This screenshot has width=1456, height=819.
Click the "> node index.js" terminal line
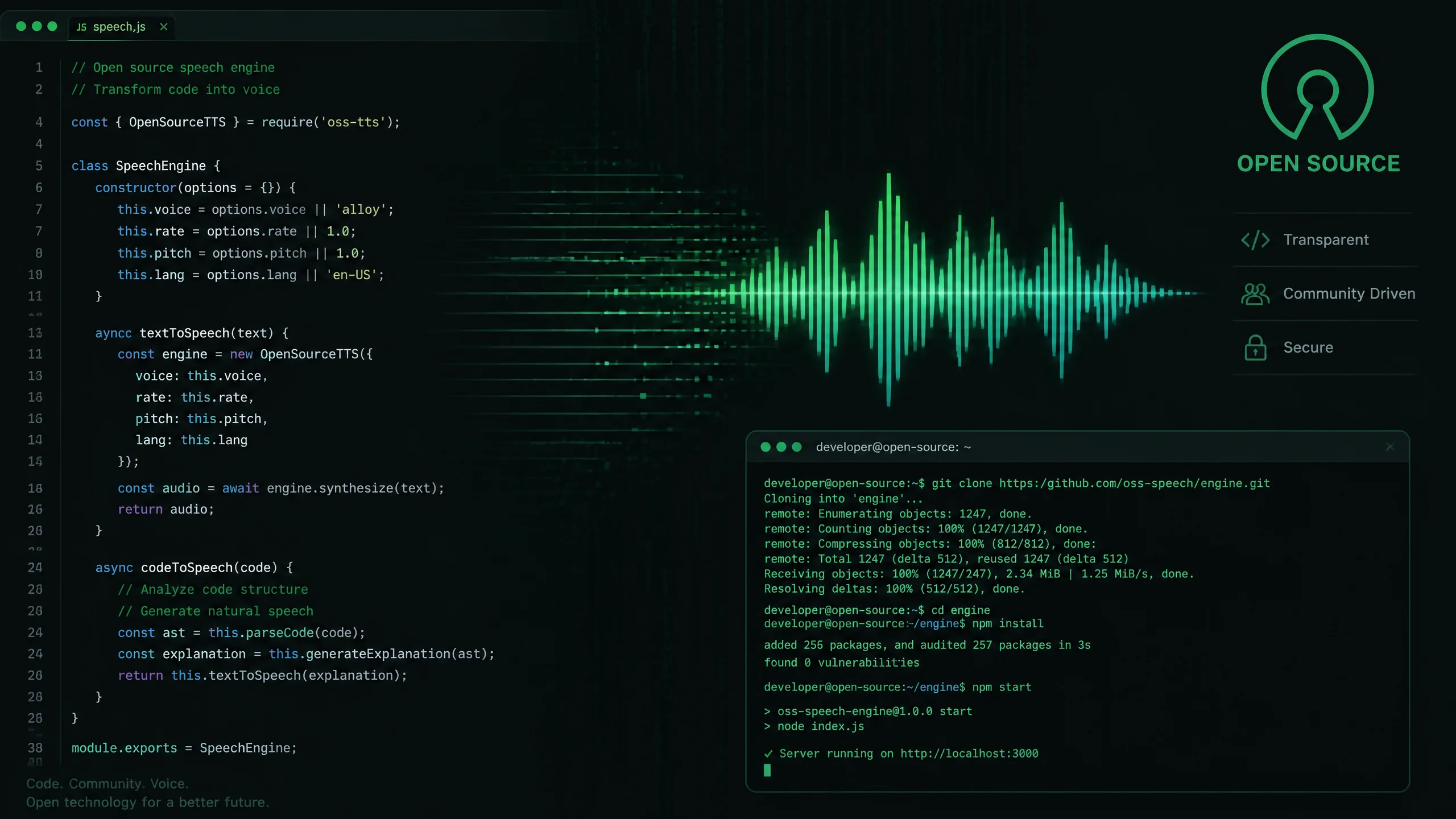click(x=814, y=727)
